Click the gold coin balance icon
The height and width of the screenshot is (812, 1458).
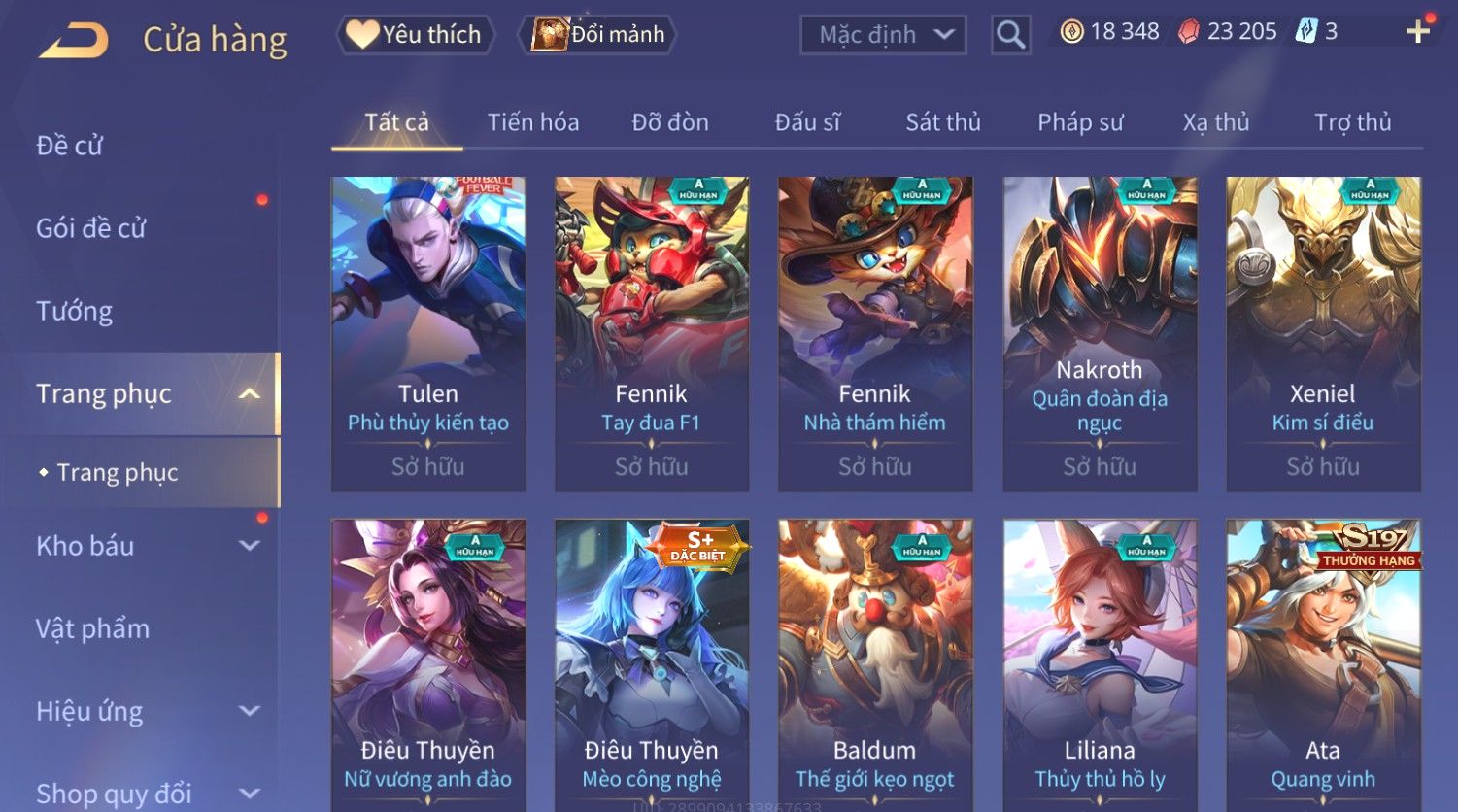[1071, 32]
